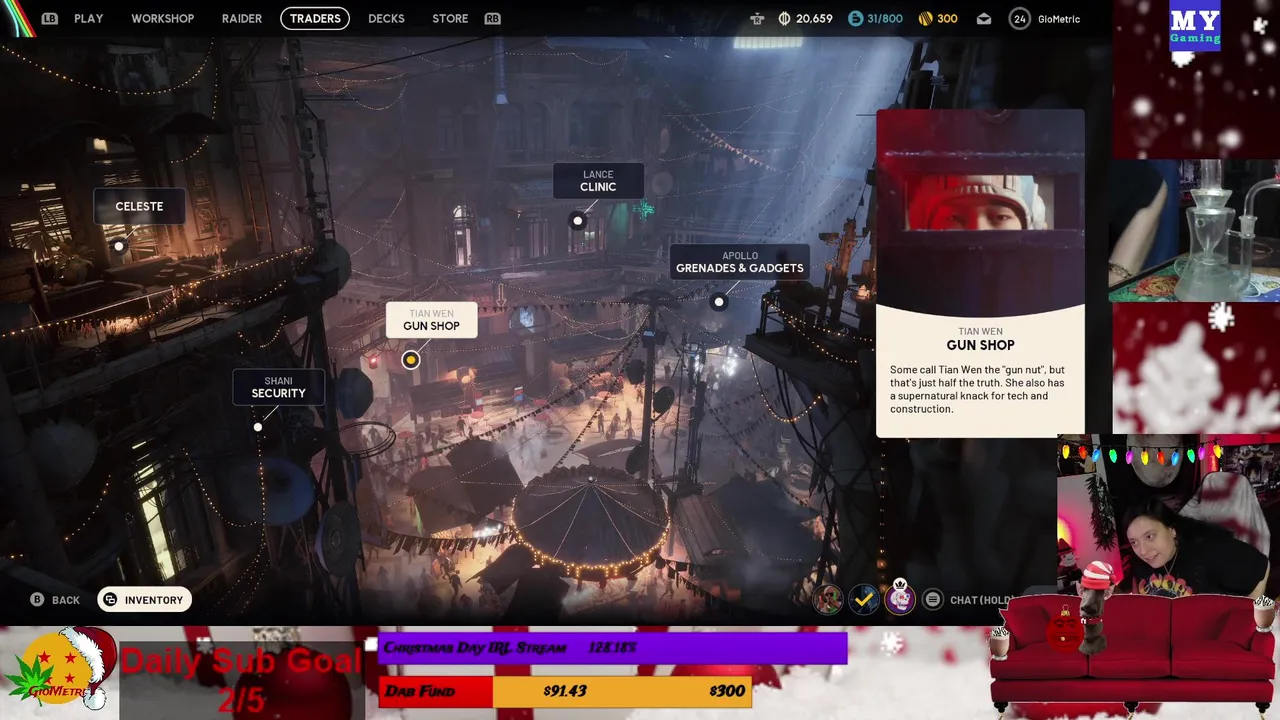The height and width of the screenshot is (720, 1280).
Task: Open the INVENTORY button
Action: [144, 599]
